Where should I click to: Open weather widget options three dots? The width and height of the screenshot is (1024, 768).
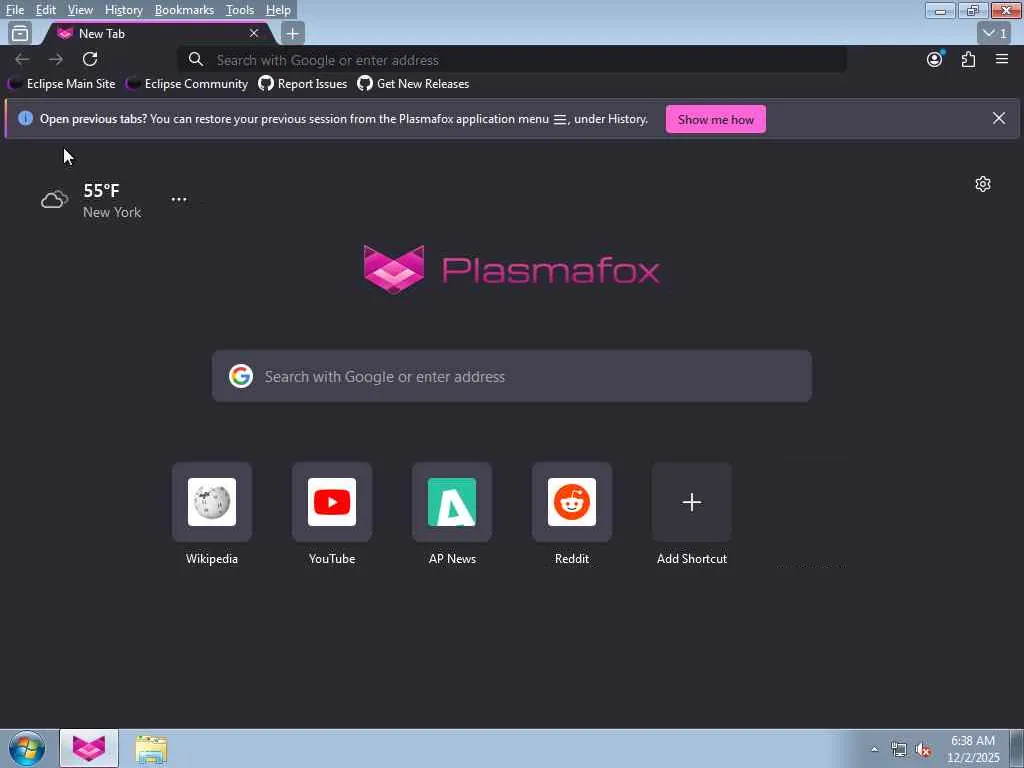[179, 199]
